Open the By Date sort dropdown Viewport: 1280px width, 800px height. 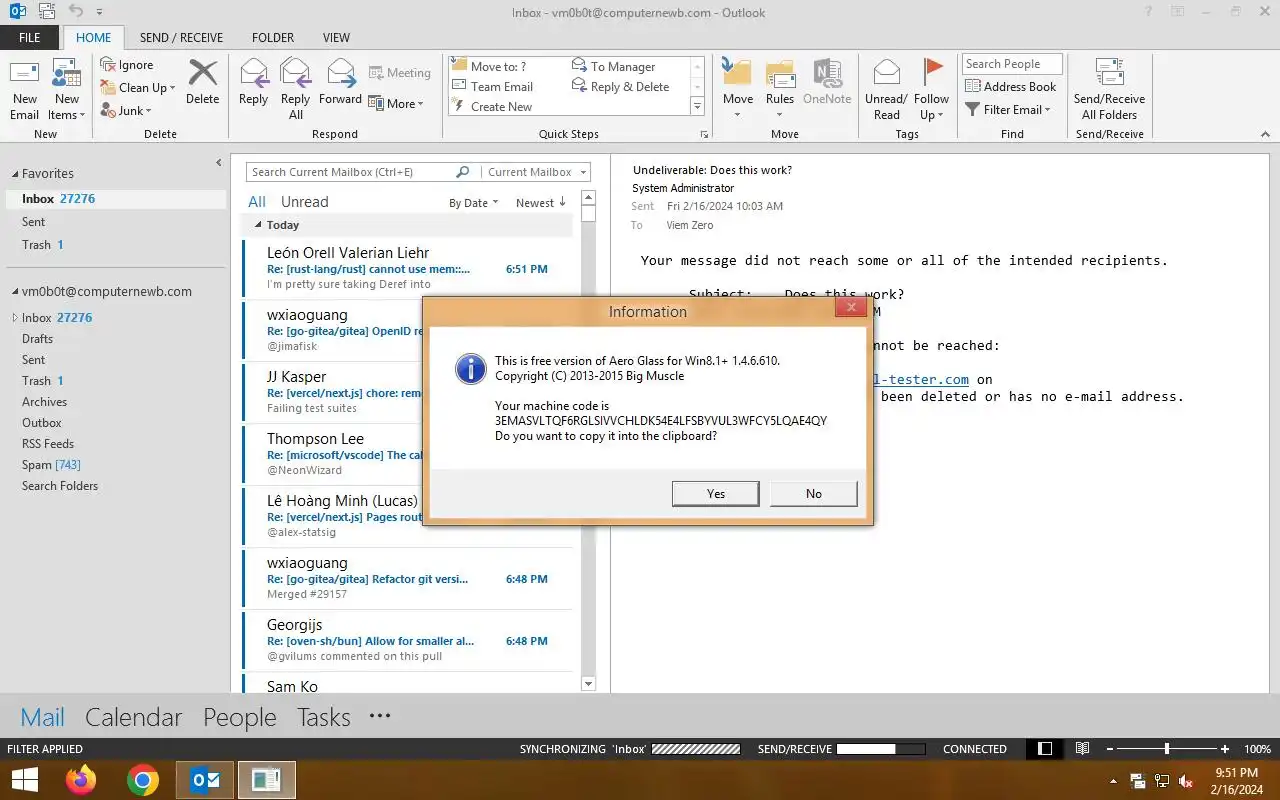[473, 203]
